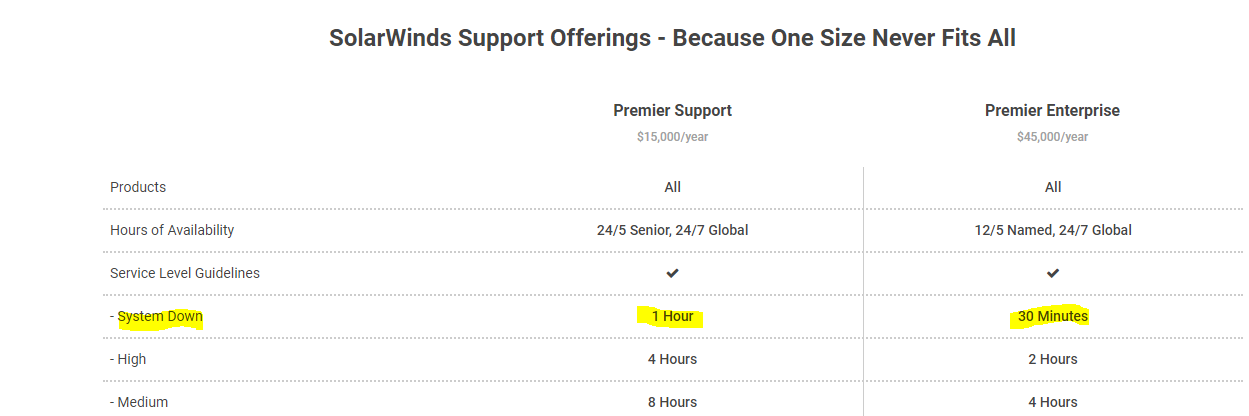
Task: Click the highlighted 1 Hour value
Action: 673,317
